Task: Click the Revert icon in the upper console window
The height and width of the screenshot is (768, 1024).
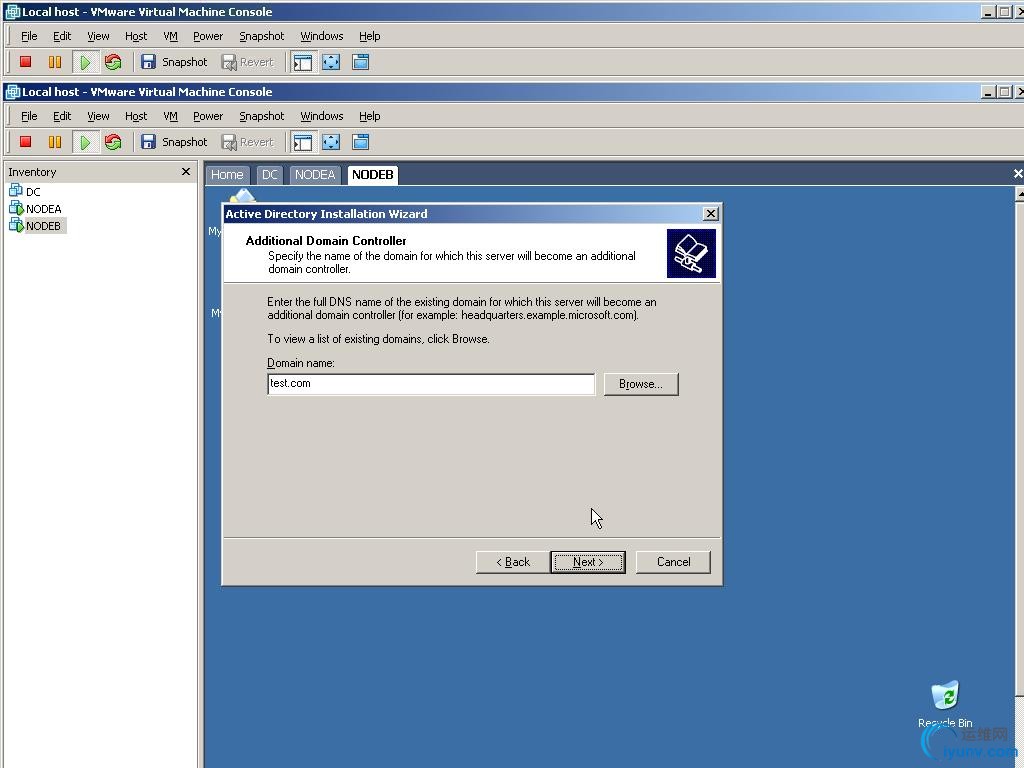Action: tap(229, 62)
